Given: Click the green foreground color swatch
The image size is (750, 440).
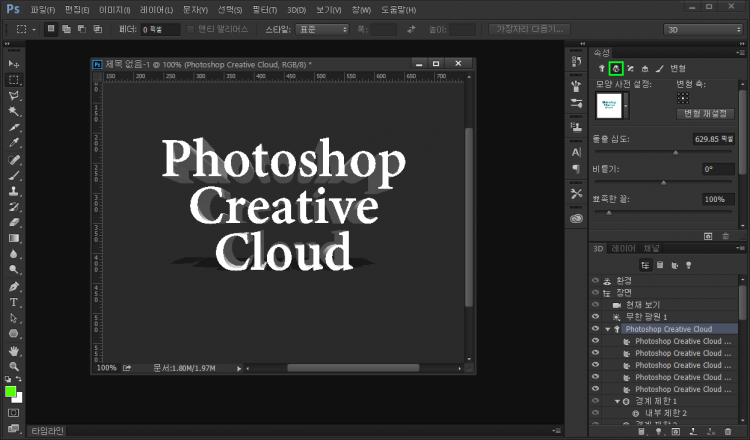Looking at the screenshot, I should pyautogui.click(x=11, y=392).
